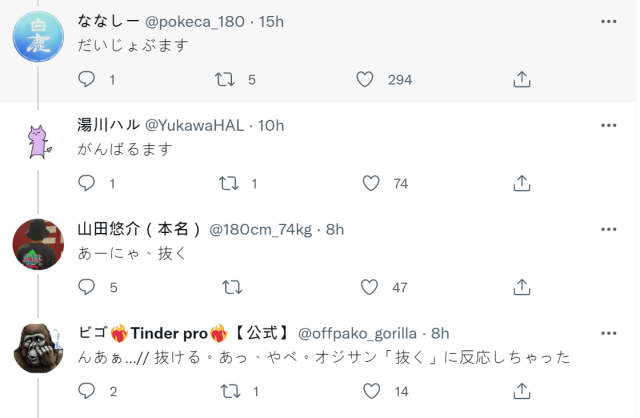Like 湯川ハル's tweet
The image size is (640, 418).
coord(371,183)
